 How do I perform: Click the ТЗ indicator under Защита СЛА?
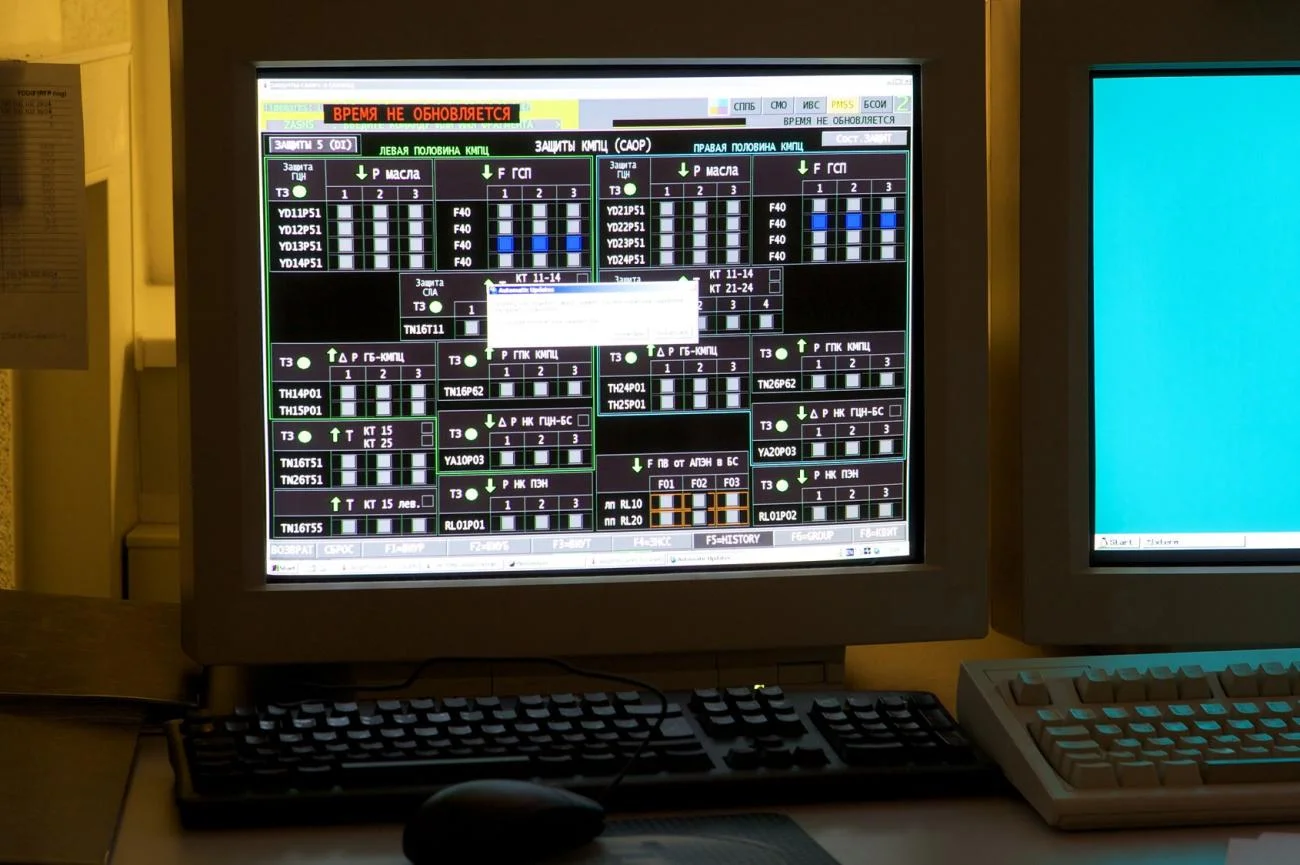click(x=435, y=307)
